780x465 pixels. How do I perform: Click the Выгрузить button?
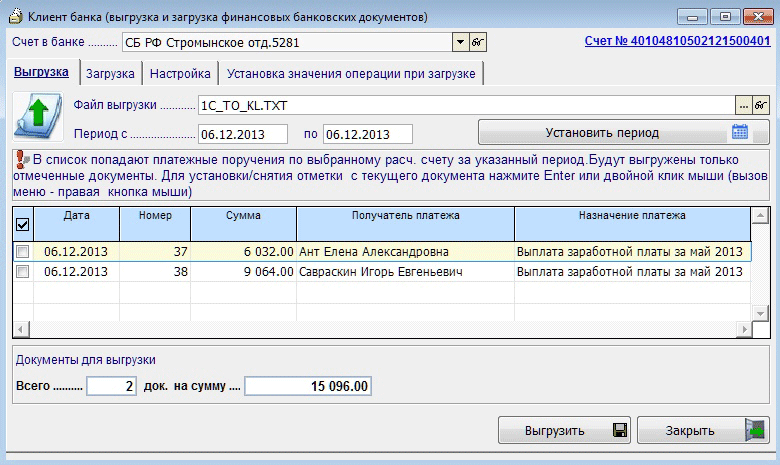click(564, 430)
